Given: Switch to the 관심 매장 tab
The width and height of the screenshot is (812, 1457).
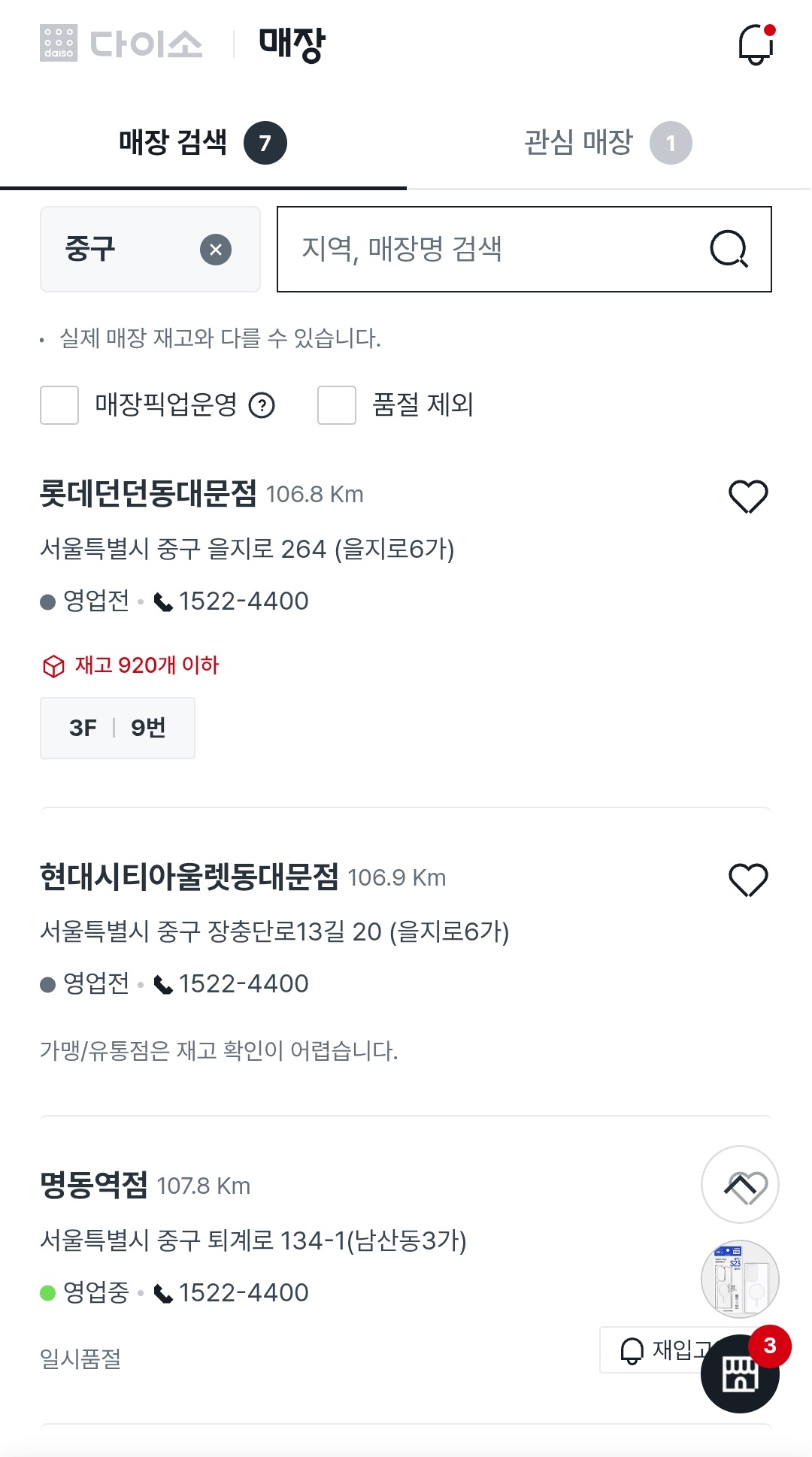Looking at the screenshot, I should 607,143.
